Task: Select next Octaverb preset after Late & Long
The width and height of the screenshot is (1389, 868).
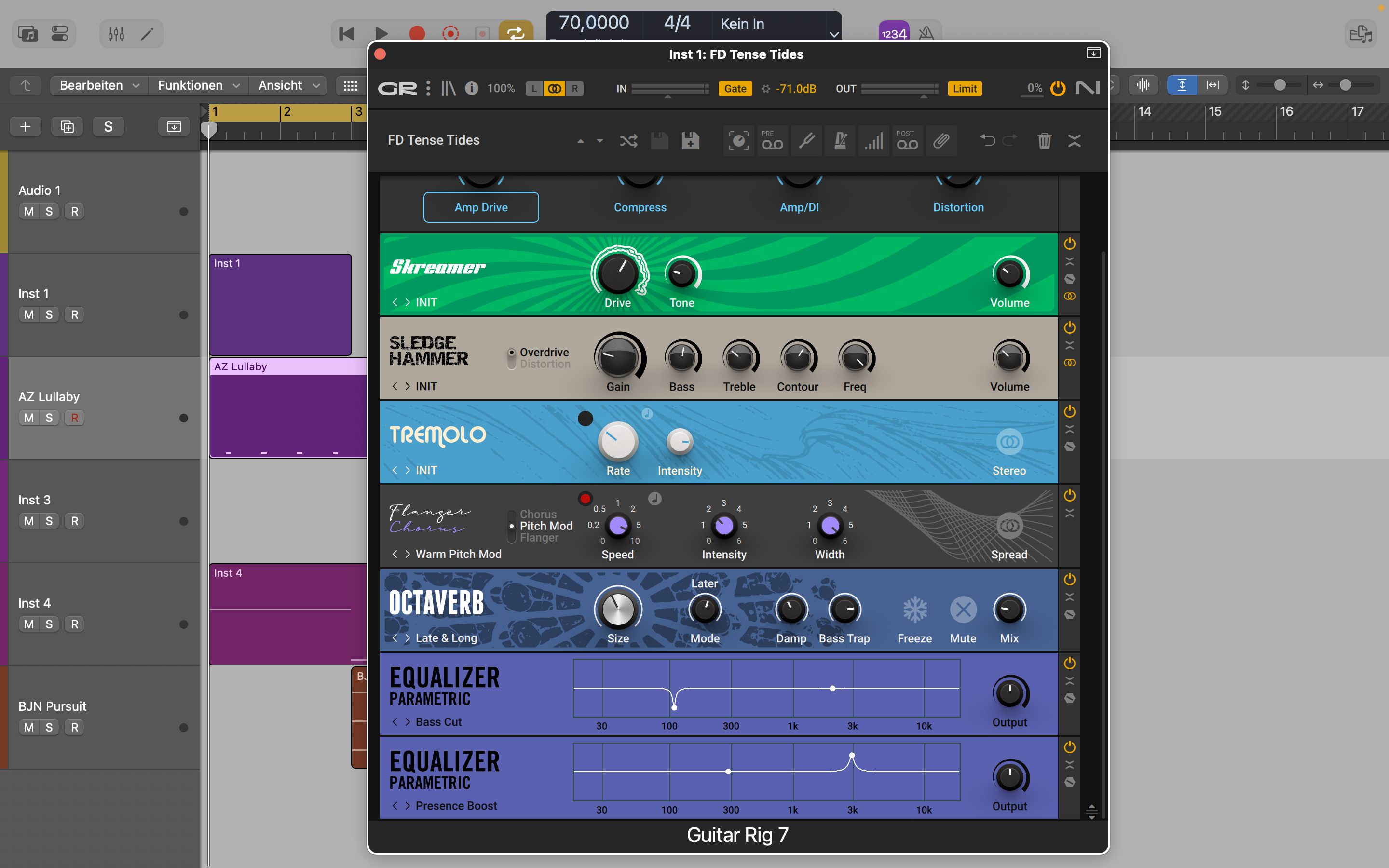Action: pos(408,638)
